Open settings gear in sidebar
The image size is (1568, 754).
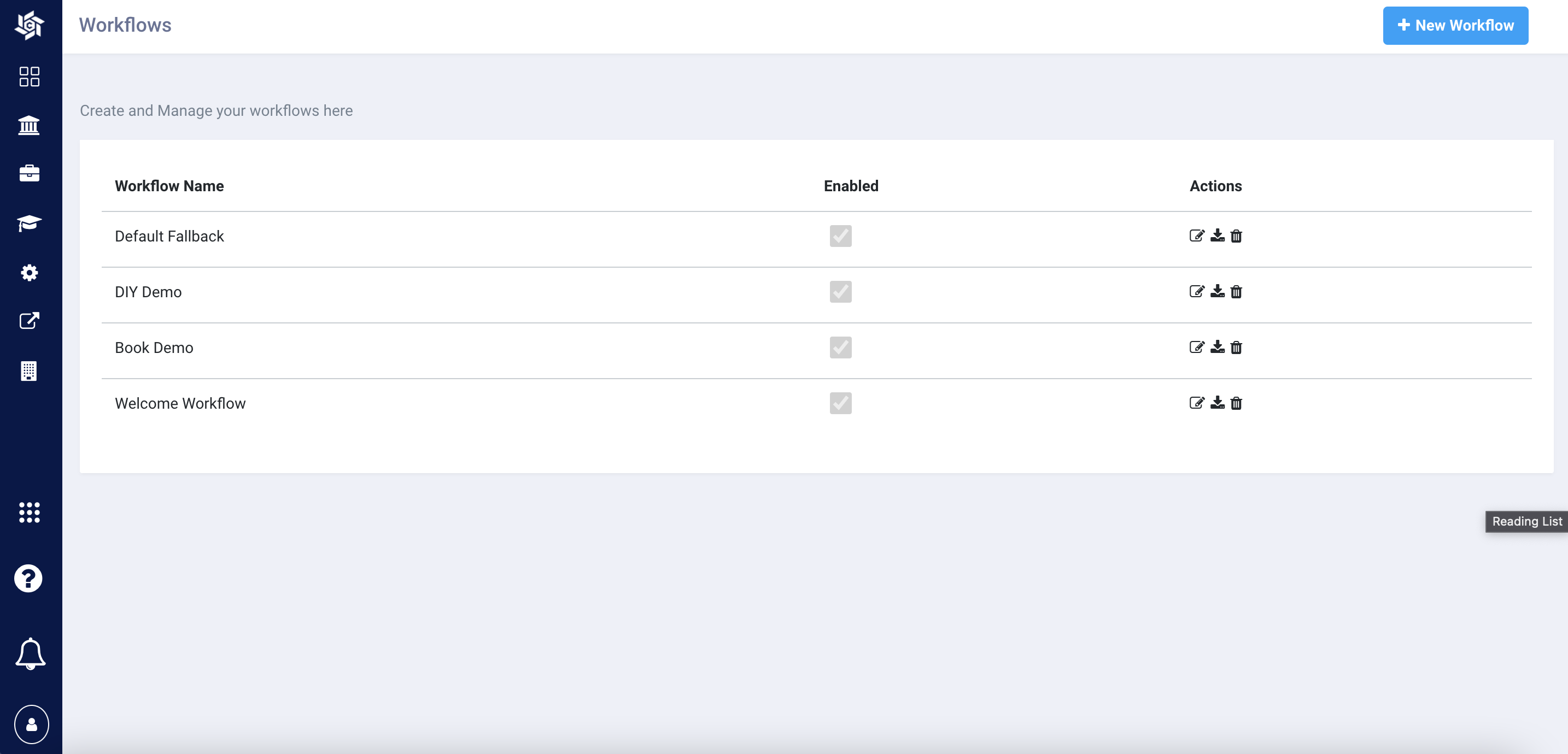[x=29, y=273]
